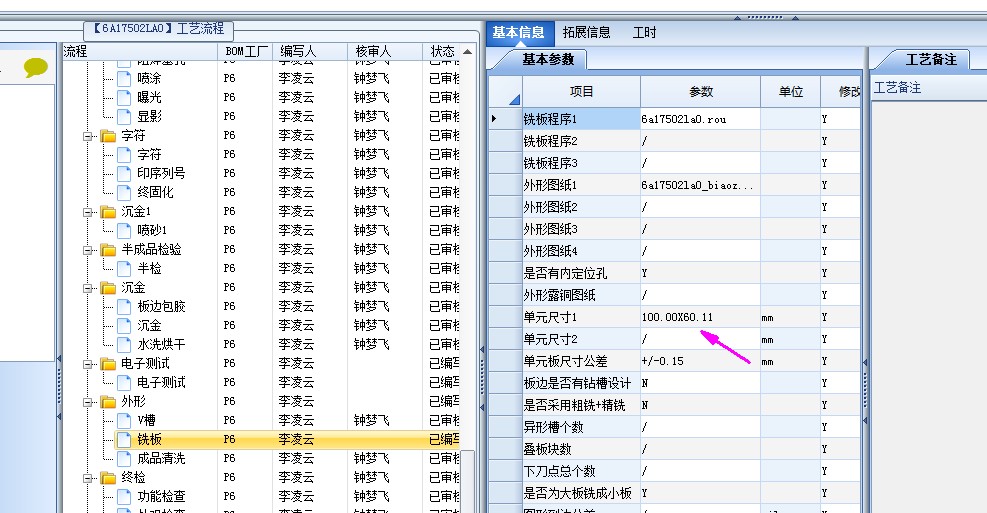Click the 异形槽个数 label
The width and height of the screenshot is (987, 513).
click(x=553, y=427)
